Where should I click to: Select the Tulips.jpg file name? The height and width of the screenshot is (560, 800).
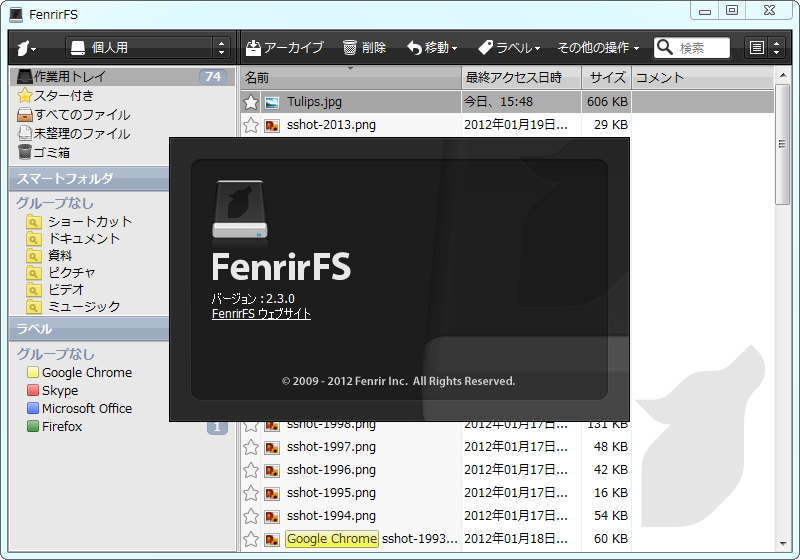coord(314,102)
